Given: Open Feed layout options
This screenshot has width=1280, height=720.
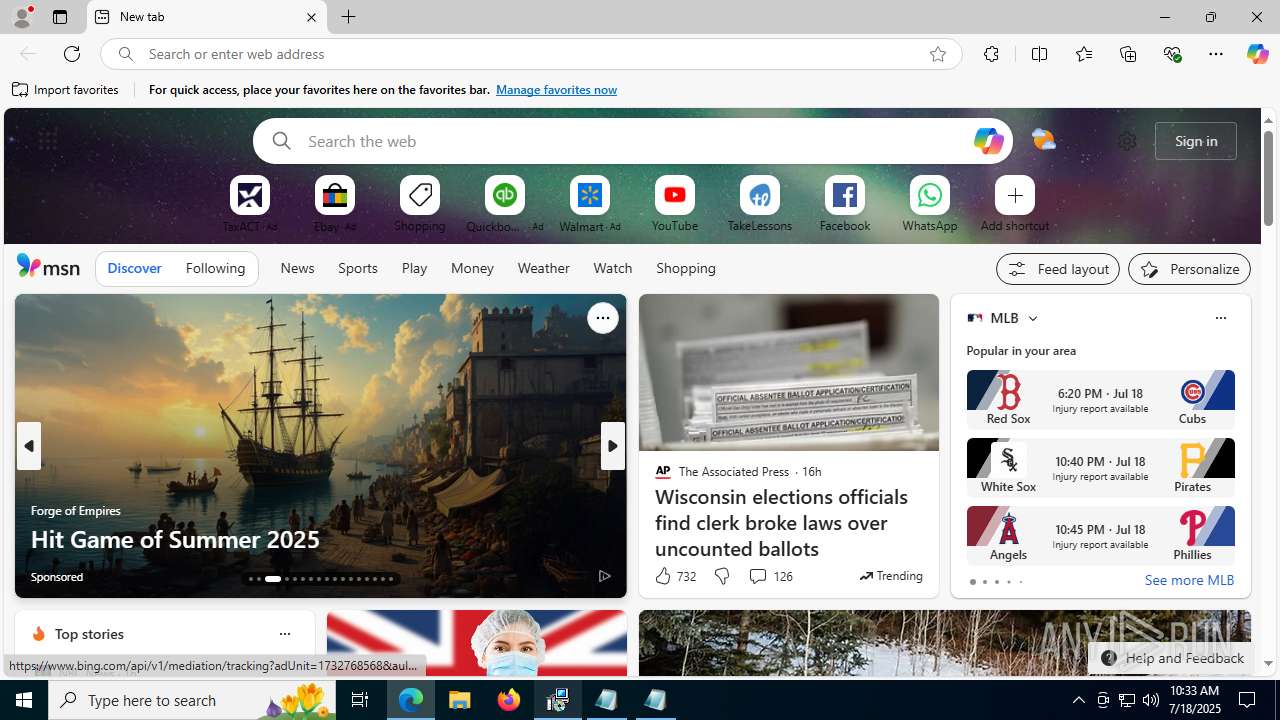Looking at the screenshot, I should click(1058, 269).
